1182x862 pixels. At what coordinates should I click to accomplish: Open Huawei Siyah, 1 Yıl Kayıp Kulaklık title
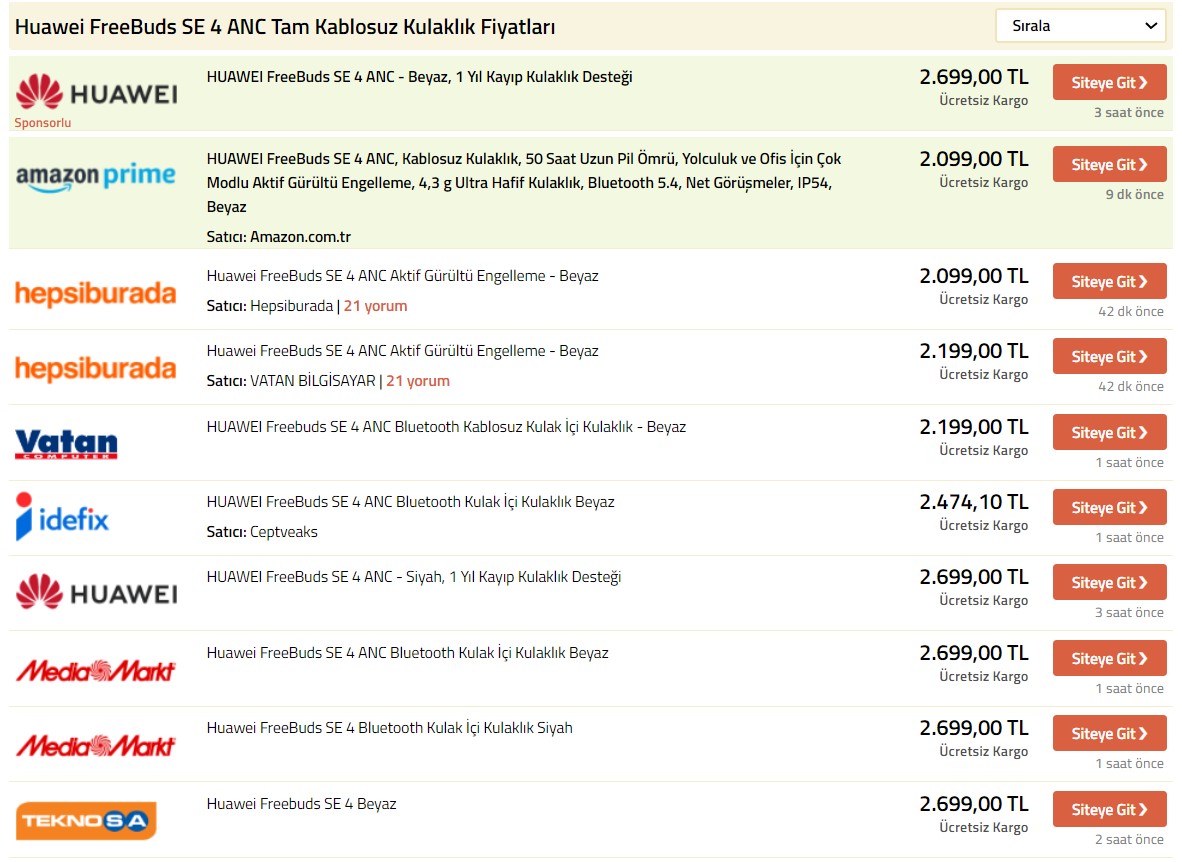[414, 577]
